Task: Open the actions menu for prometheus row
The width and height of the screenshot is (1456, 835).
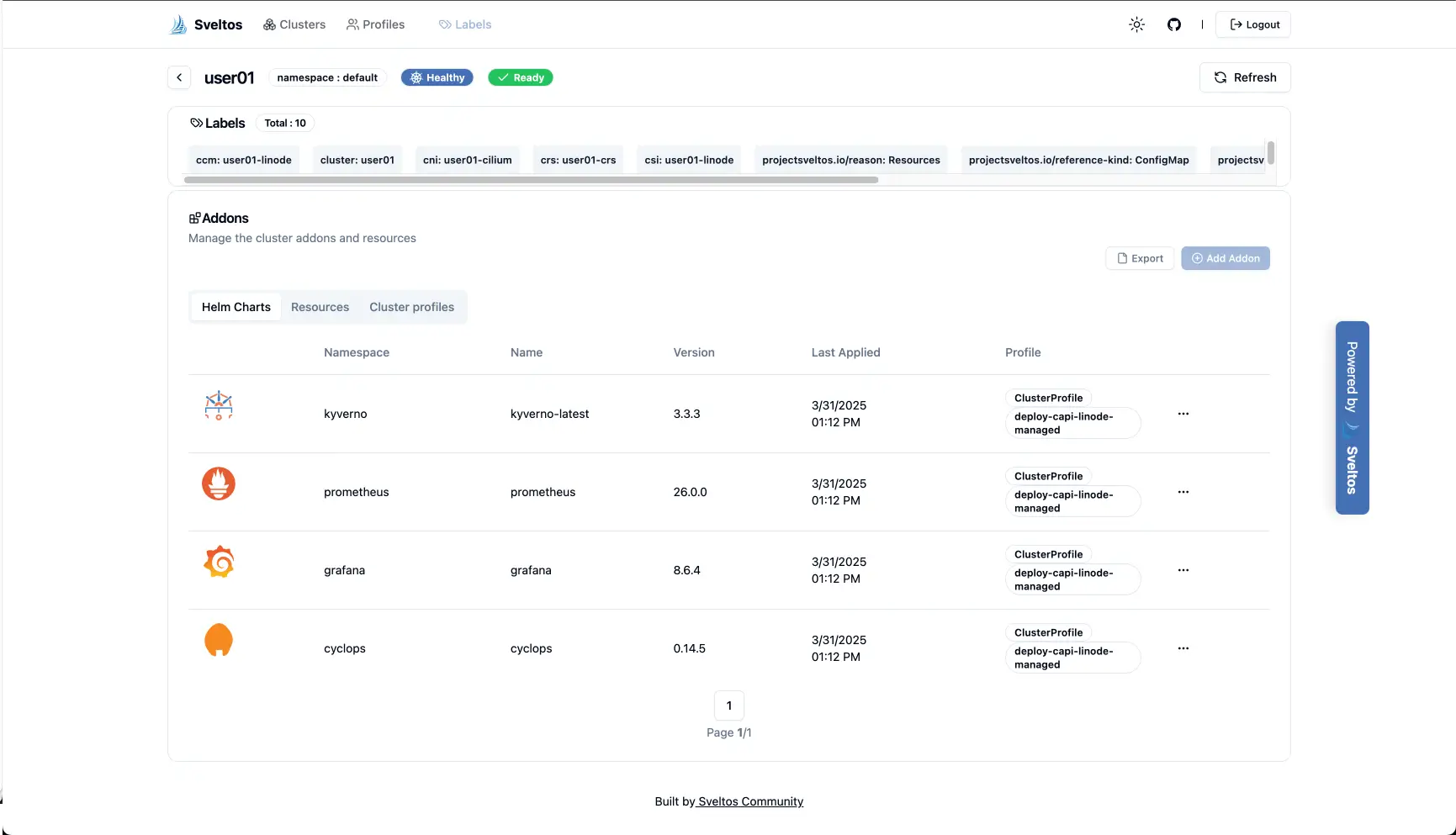Action: click(x=1183, y=492)
